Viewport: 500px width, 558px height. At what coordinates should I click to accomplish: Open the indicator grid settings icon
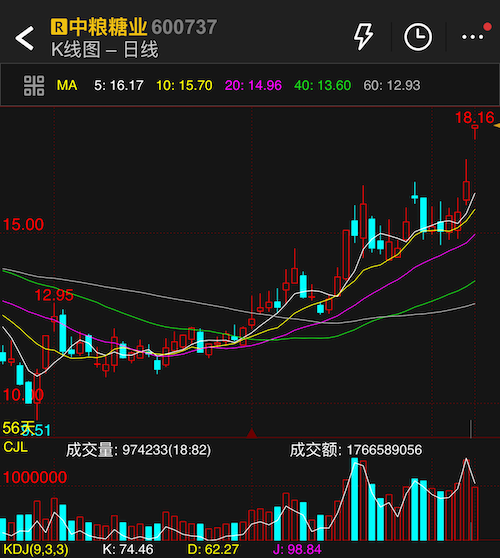[x=34, y=85]
